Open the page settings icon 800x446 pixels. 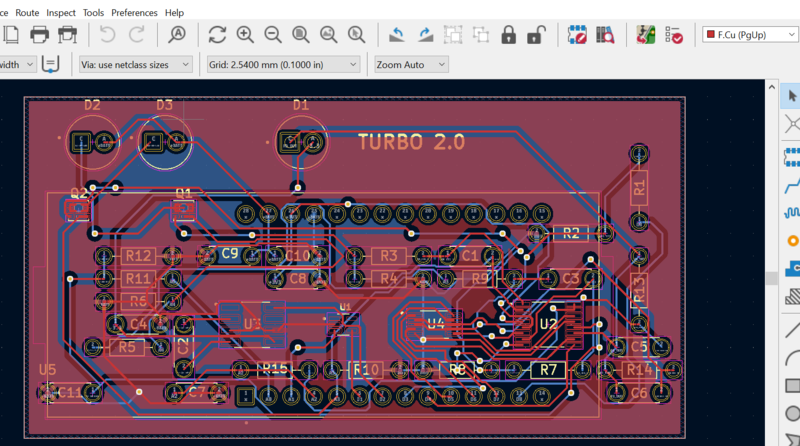[x=11, y=35]
